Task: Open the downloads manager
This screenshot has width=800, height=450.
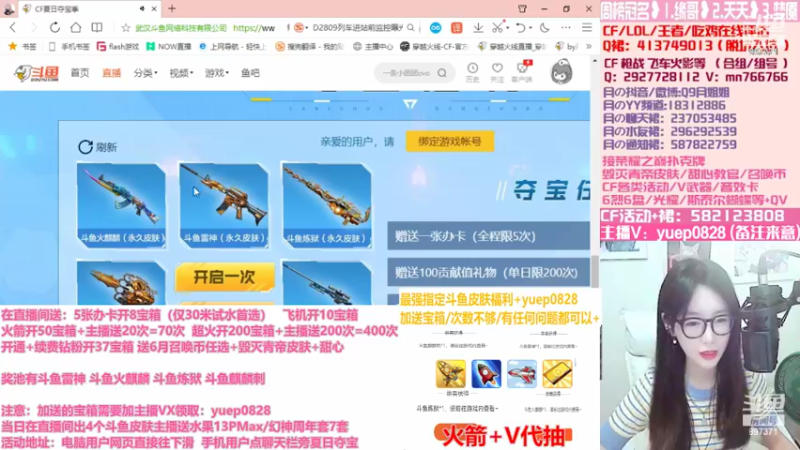Action: [x=478, y=28]
